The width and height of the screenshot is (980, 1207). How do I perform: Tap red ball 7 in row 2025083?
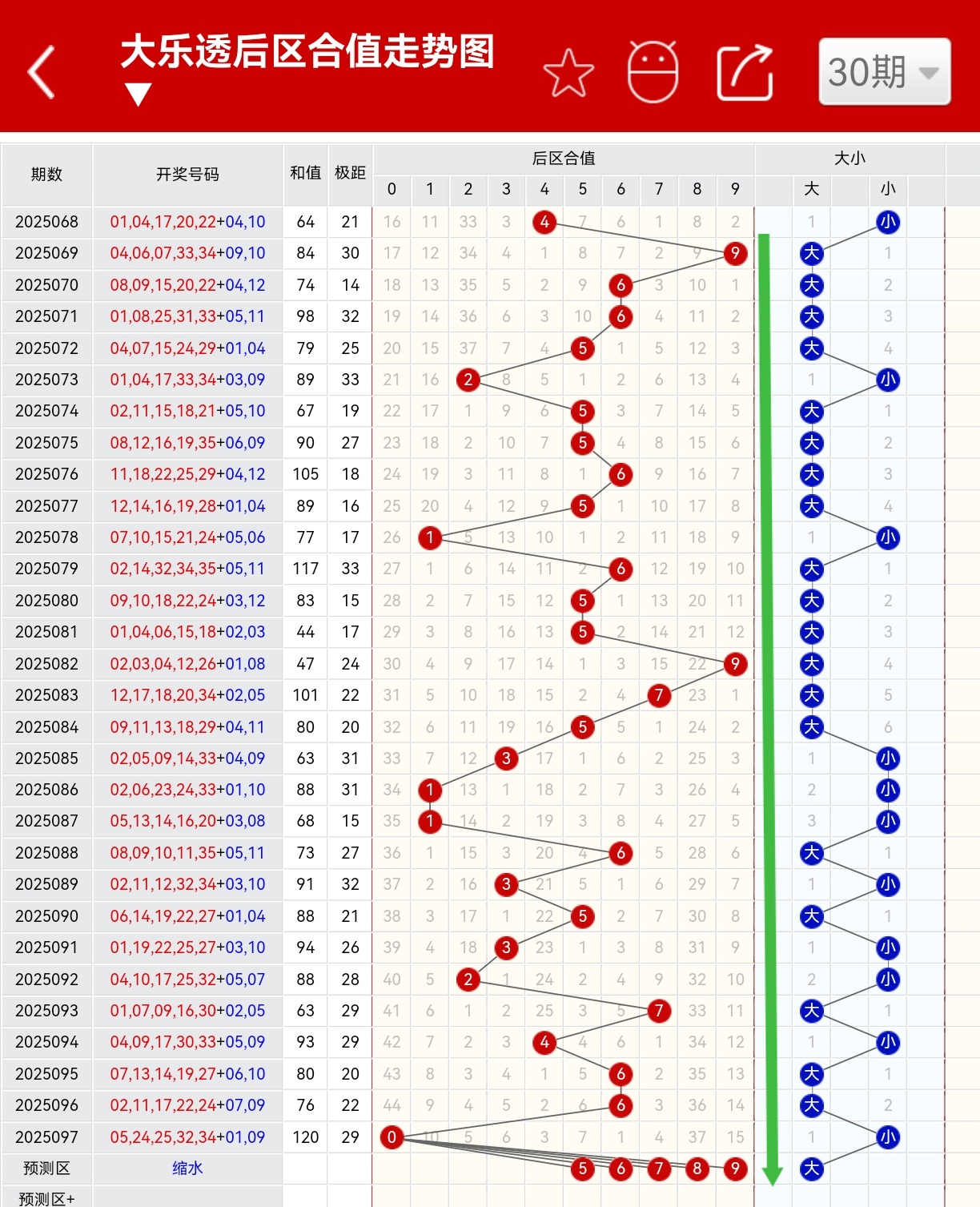tap(659, 695)
